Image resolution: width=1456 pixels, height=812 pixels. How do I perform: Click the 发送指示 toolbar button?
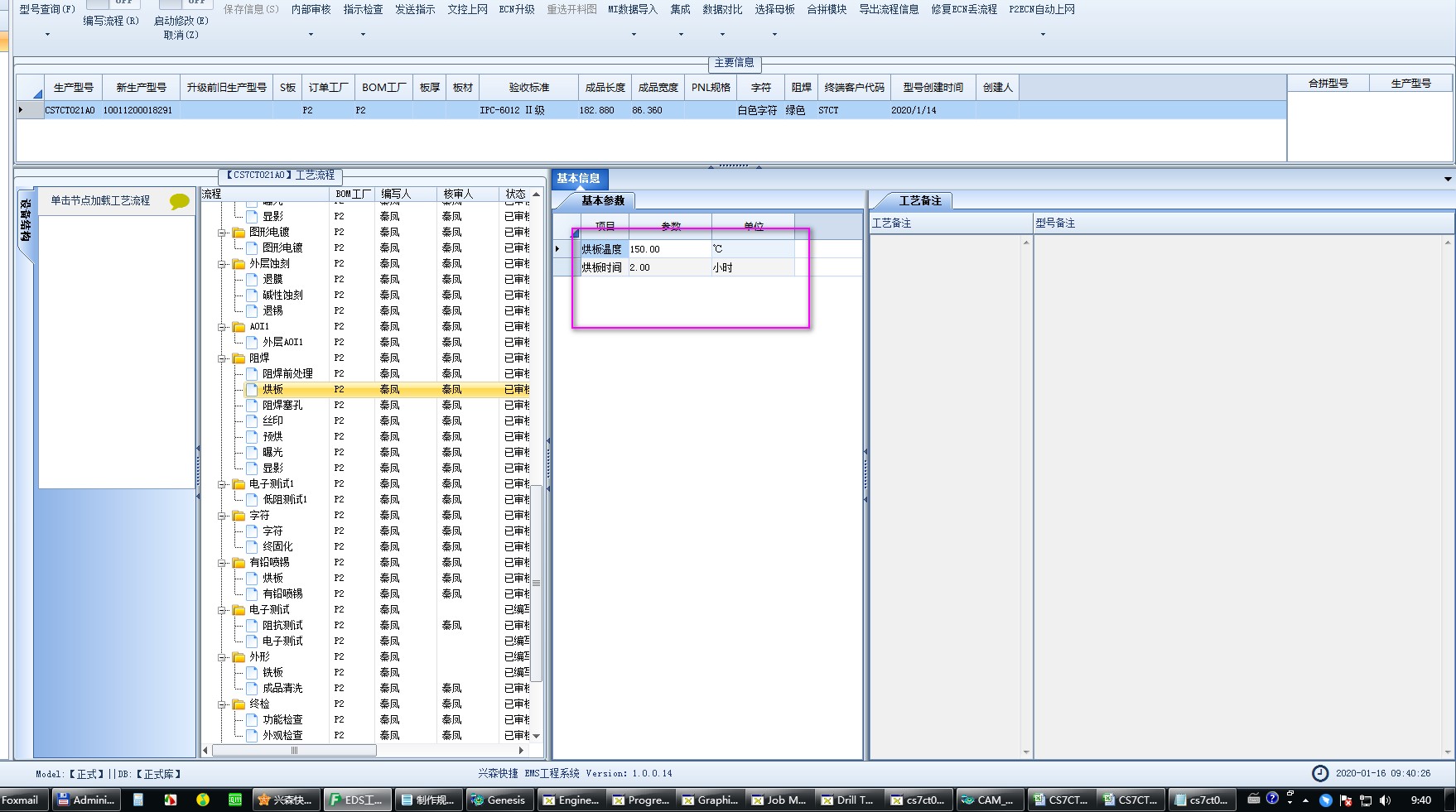[415, 9]
